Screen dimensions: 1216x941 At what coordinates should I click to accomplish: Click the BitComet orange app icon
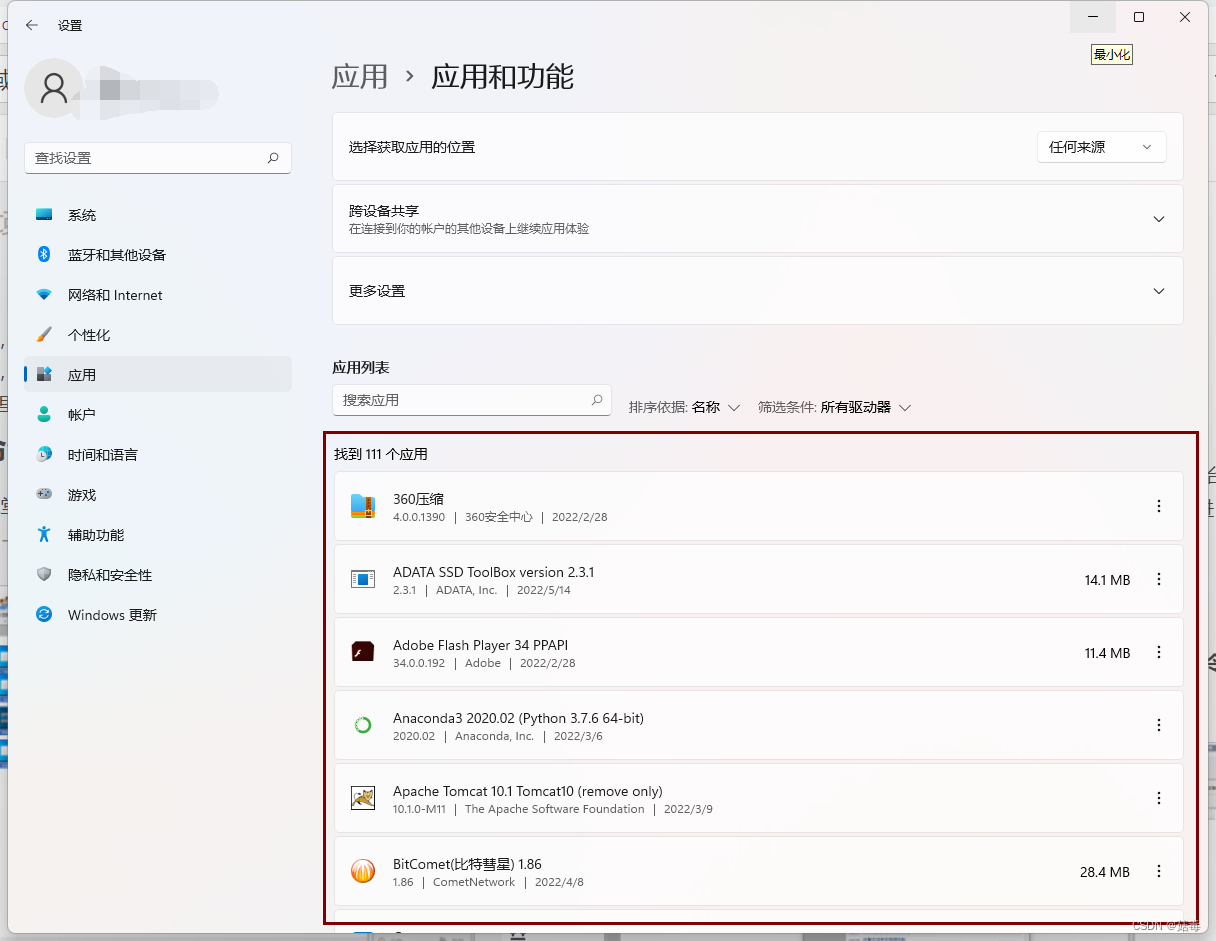[x=363, y=871]
